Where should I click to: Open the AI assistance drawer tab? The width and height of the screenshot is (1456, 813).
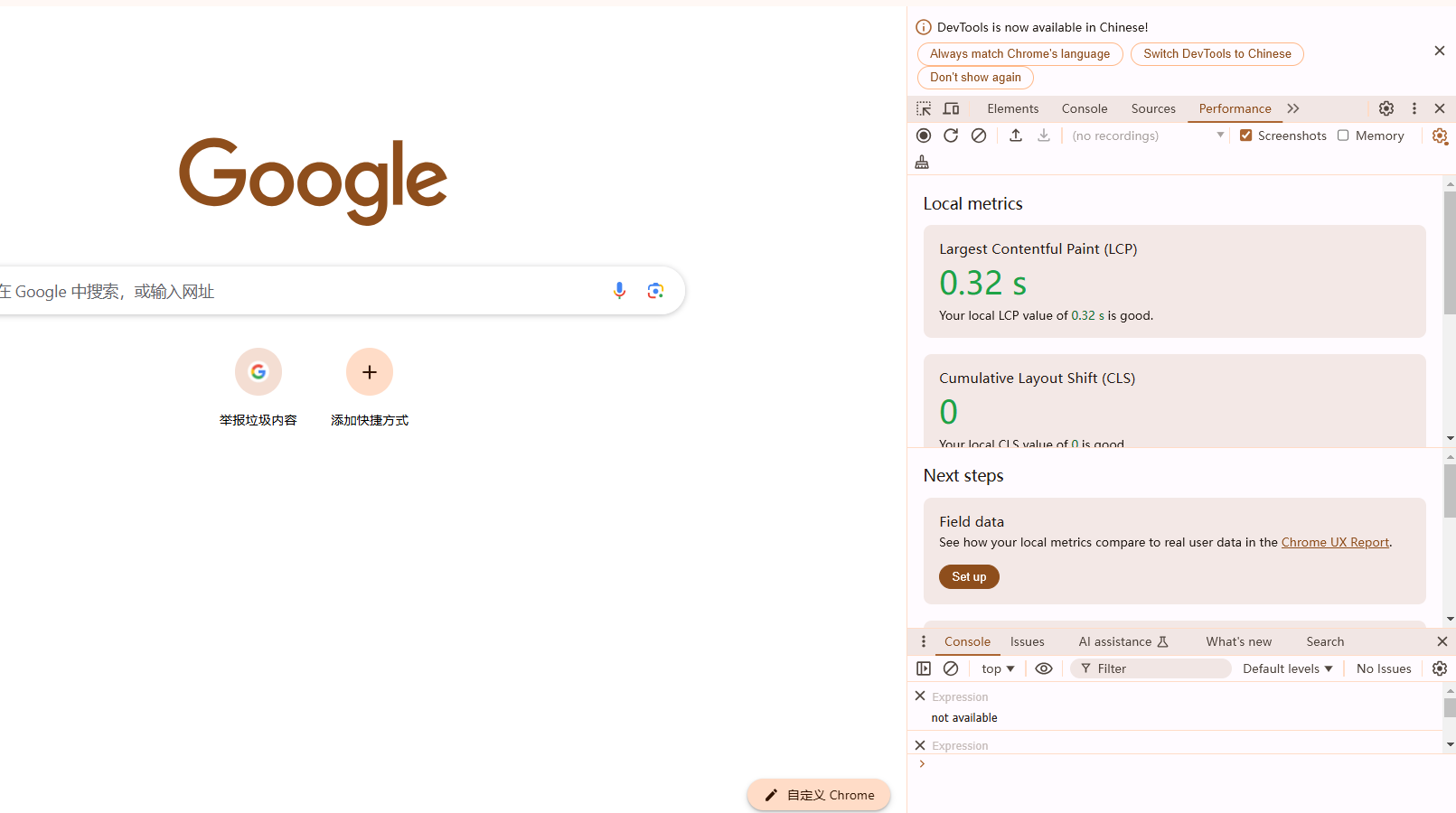(1123, 641)
